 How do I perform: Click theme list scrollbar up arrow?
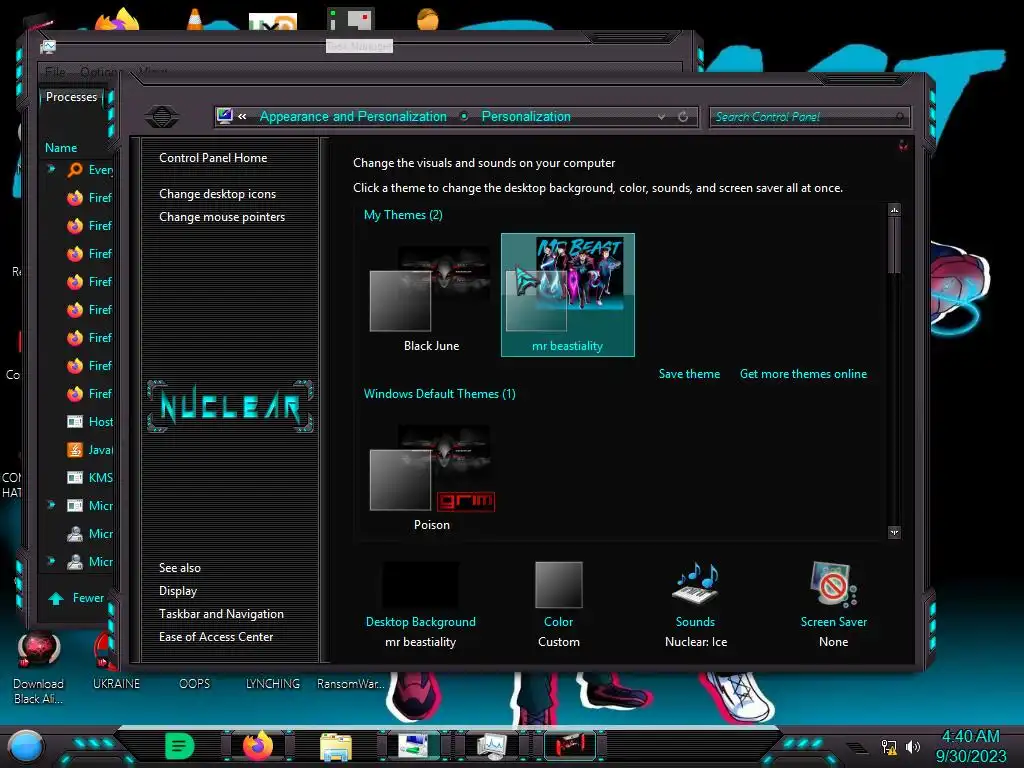895,210
